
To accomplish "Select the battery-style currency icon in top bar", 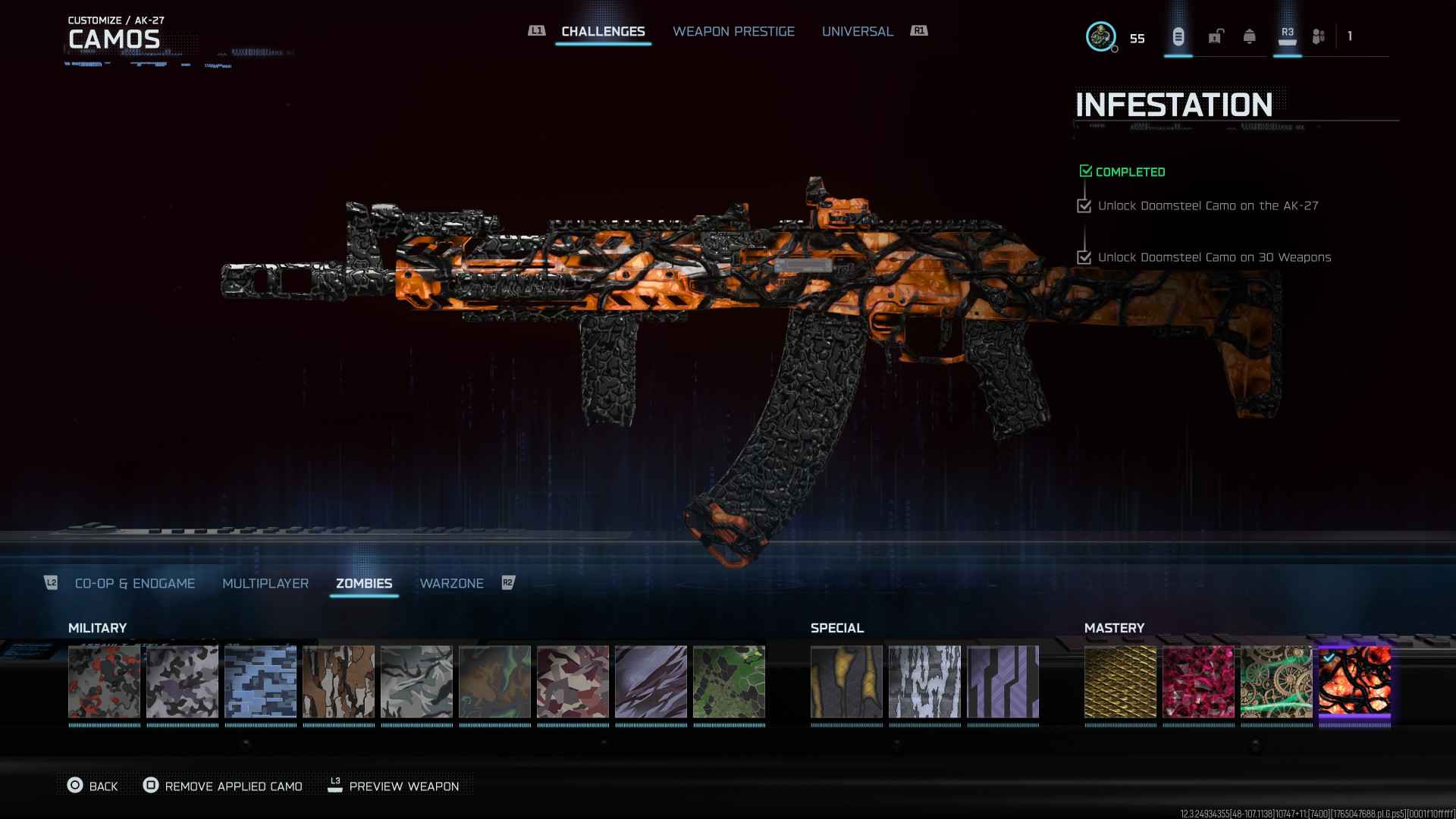I will point(1177,36).
